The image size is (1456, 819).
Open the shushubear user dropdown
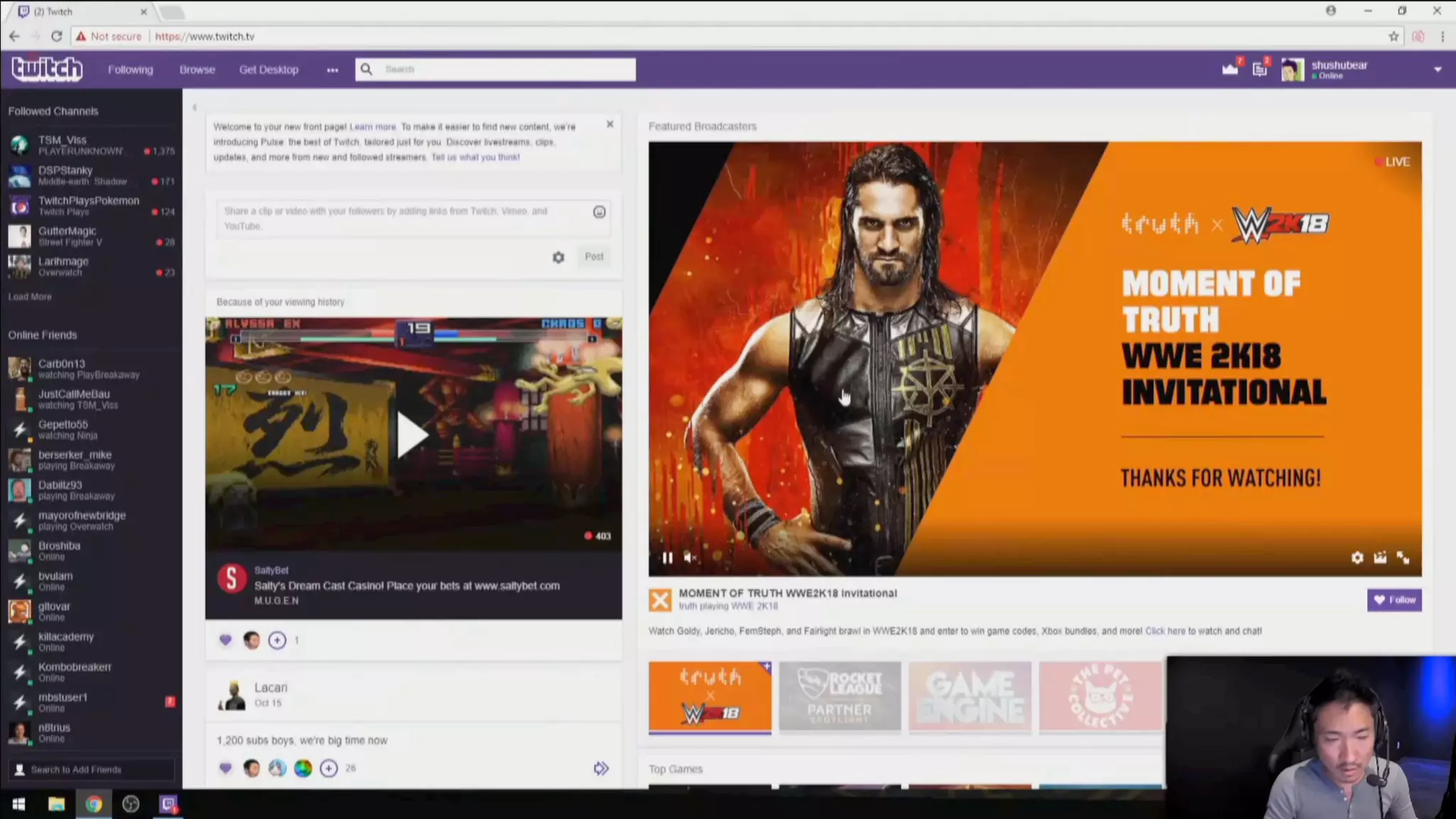coord(1438,70)
